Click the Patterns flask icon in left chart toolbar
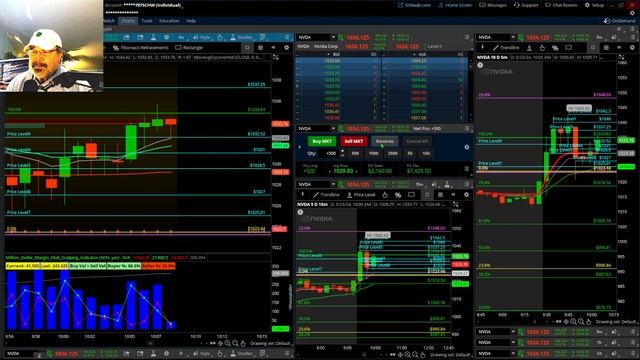Viewport: 640px width, 360px height. point(153,37)
